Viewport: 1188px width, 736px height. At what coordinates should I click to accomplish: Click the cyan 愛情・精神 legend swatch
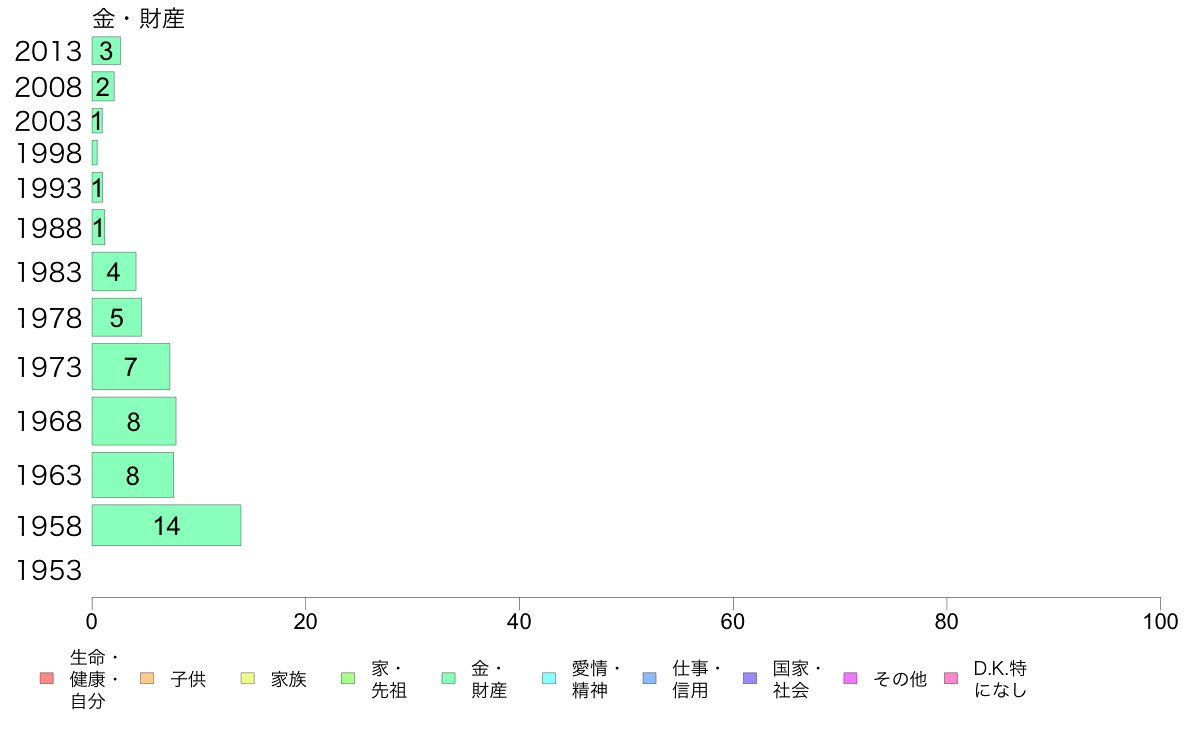tap(549, 678)
